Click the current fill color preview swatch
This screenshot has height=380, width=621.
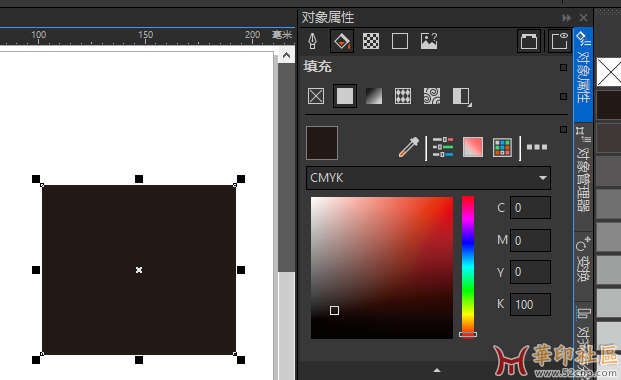click(x=322, y=143)
